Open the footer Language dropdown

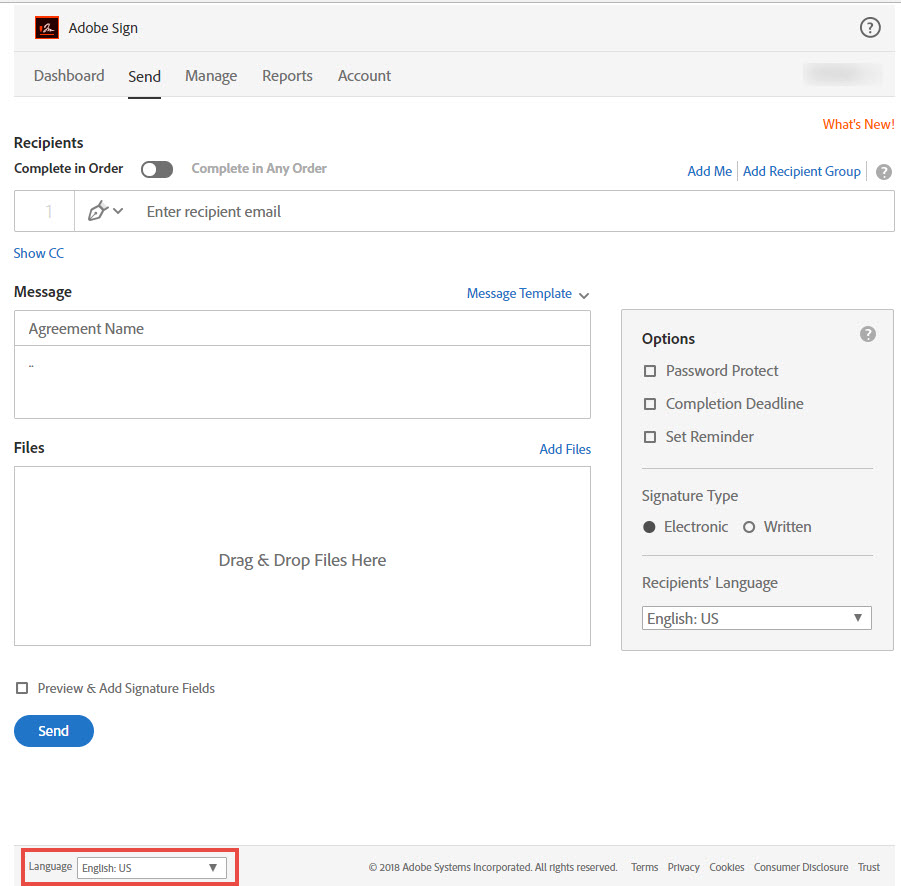pos(152,868)
